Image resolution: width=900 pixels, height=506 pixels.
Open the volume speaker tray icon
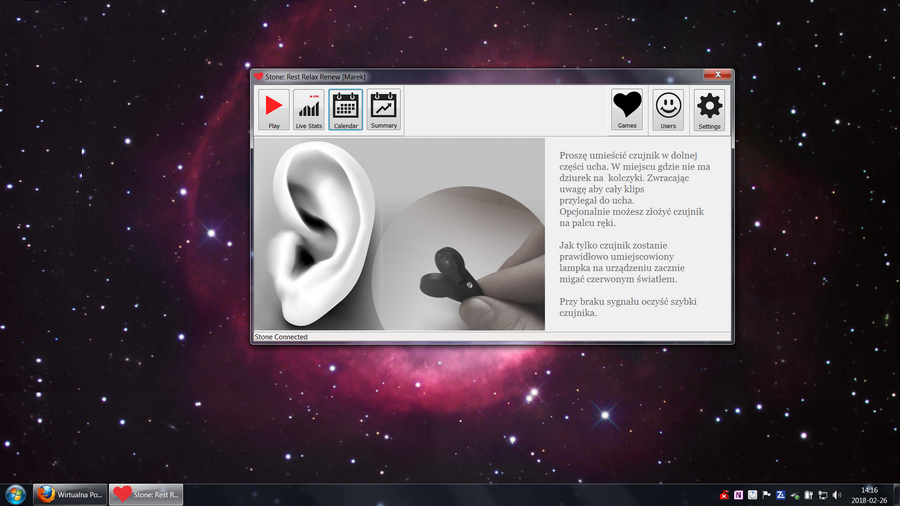(x=837, y=495)
